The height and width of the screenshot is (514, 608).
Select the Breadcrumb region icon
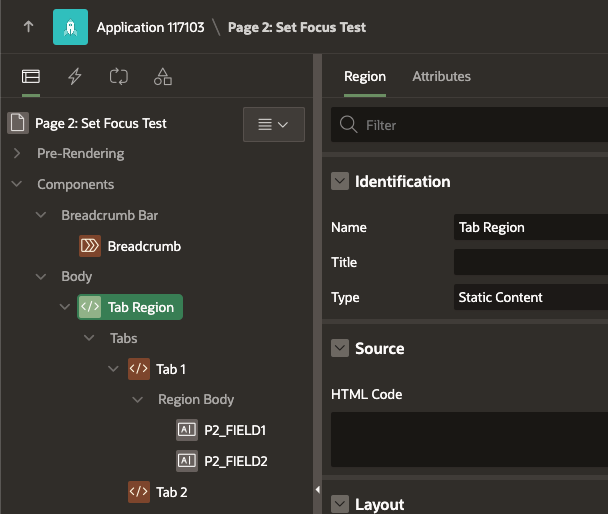(90, 246)
